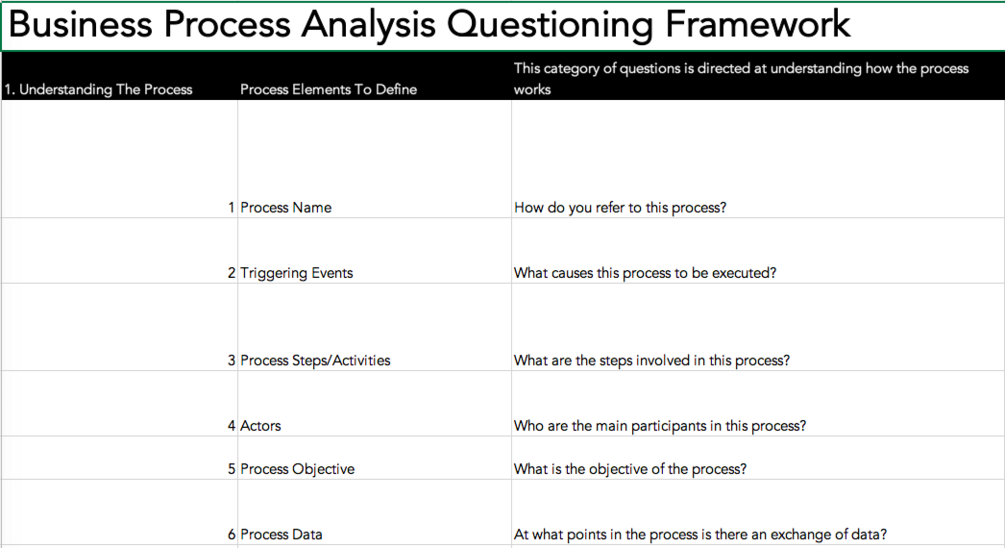Click 'How do you refer to this process?'
1005x548 pixels.
[619, 207]
